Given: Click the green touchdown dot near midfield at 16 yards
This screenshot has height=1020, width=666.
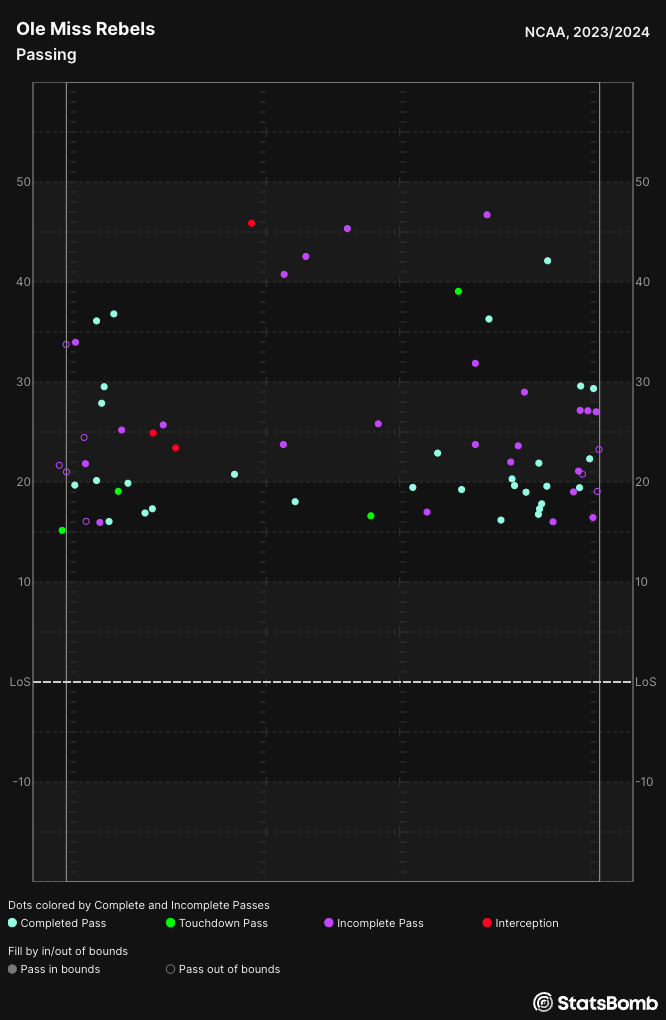Looking at the screenshot, I should click(x=371, y=516).
